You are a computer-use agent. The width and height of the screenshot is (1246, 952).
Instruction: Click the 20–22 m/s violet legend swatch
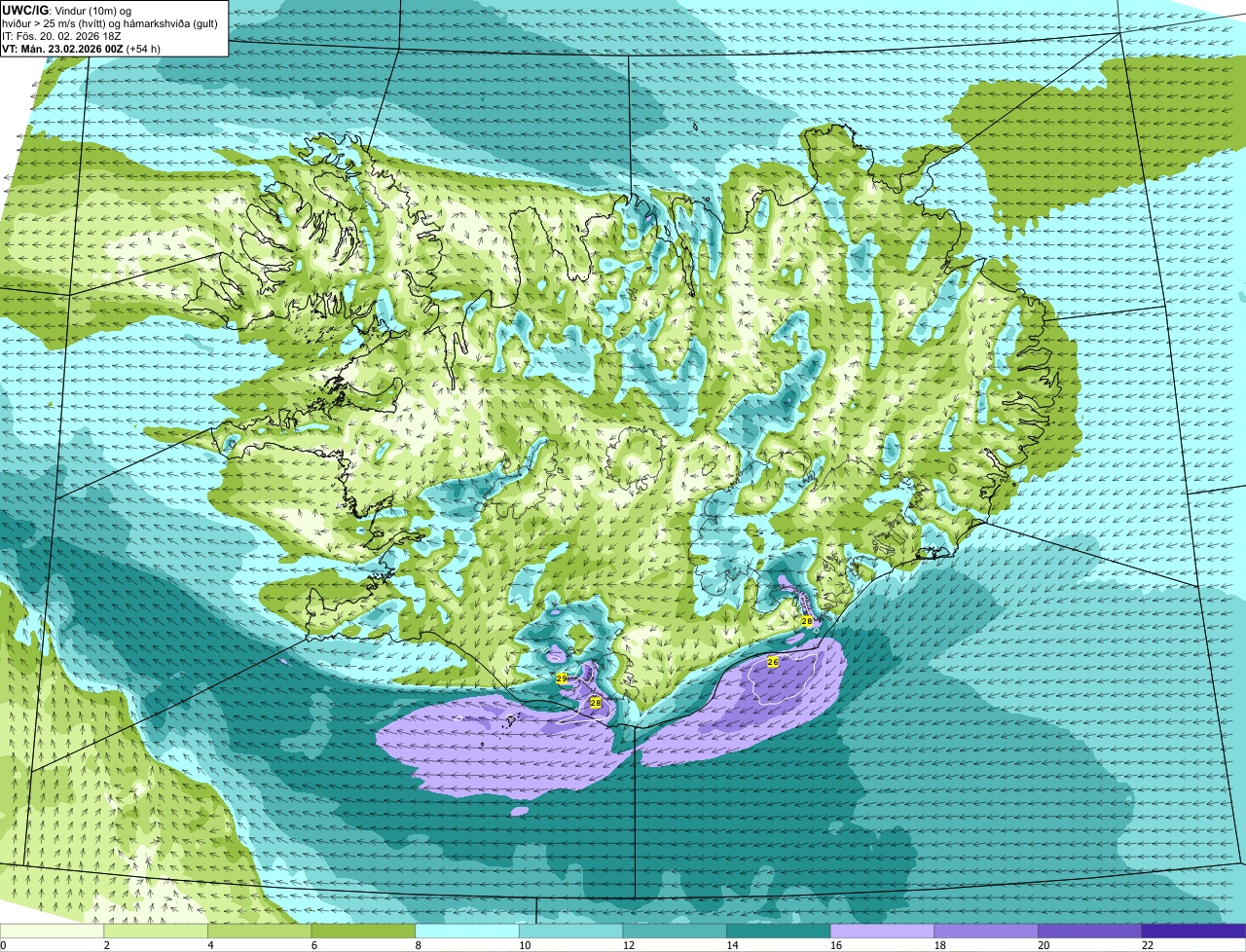[x=1089, y=932]
